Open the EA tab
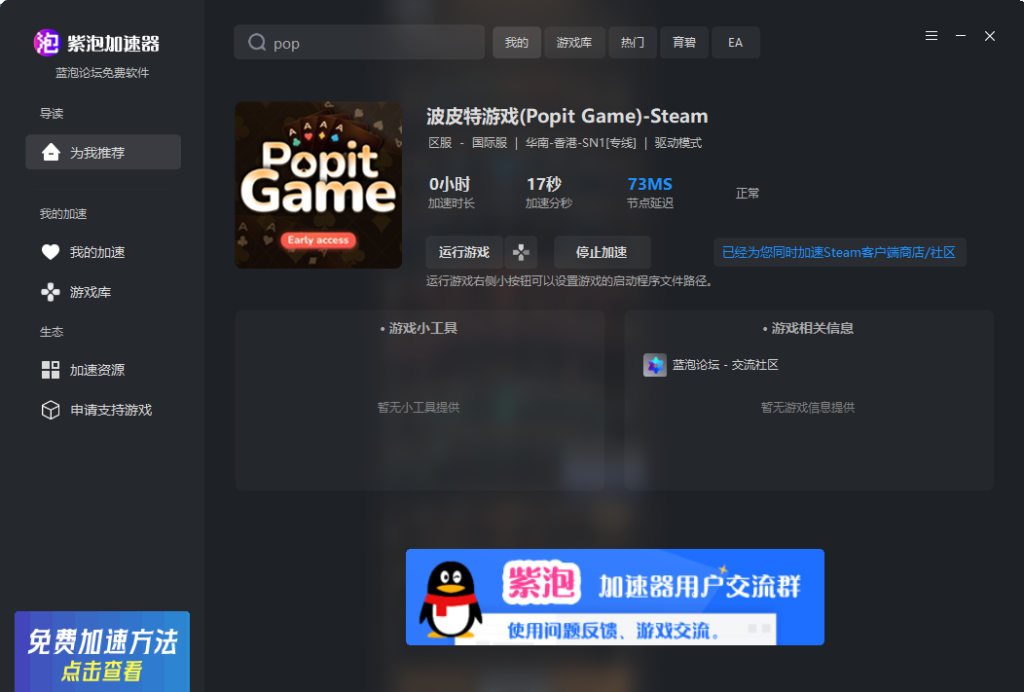Viewport: 1024px width, 692px height. [735, 42]
